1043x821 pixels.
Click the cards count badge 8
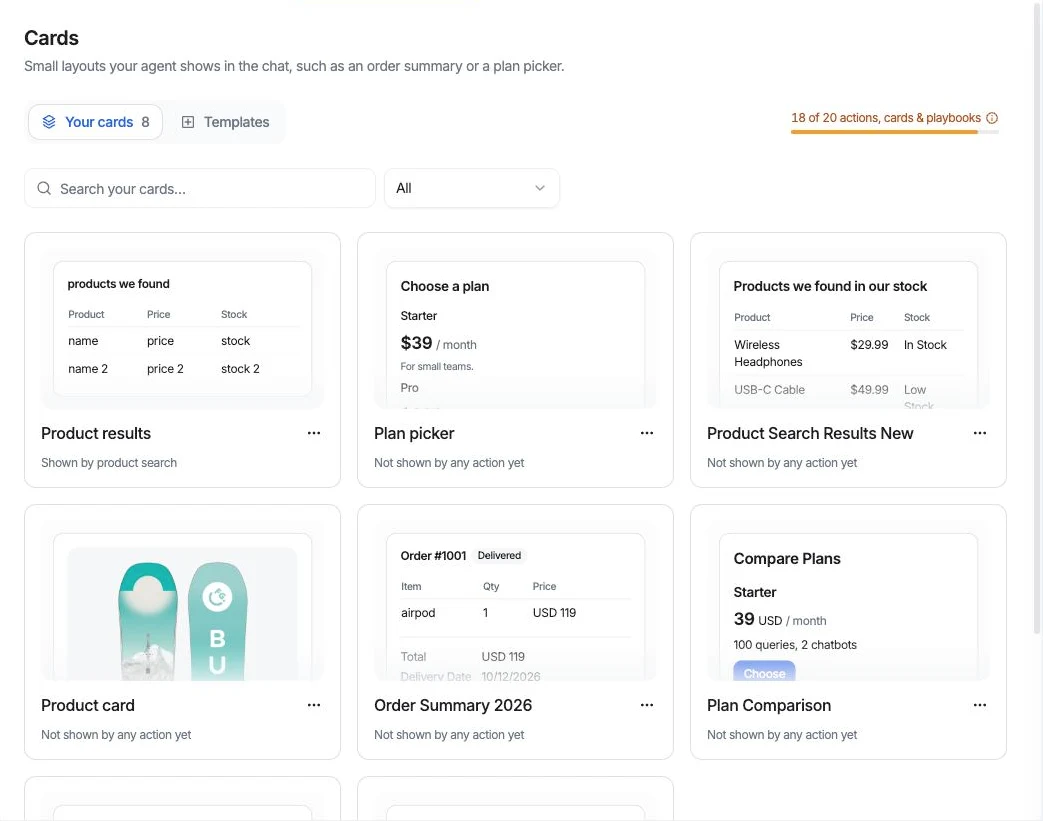tap(145, 122)
